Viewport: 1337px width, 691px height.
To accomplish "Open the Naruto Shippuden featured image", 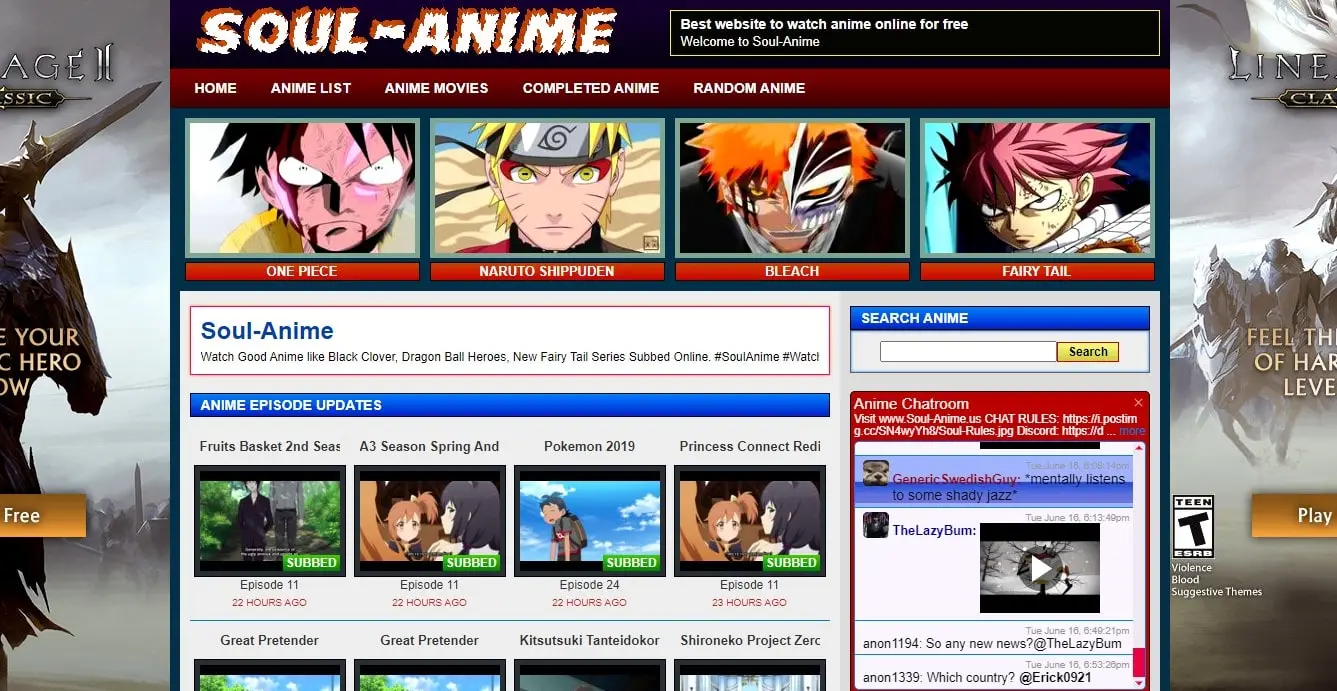I will (547, 188).
